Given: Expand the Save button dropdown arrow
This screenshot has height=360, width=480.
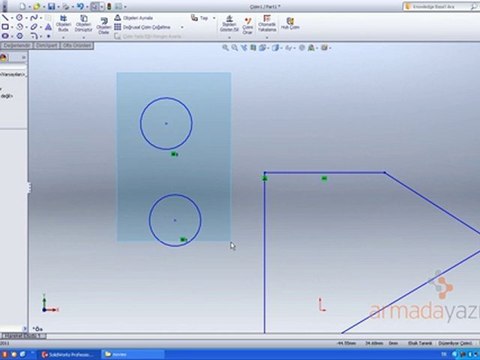Looking at the screenshot, I should pyautogui.click(x=58, y=7).
